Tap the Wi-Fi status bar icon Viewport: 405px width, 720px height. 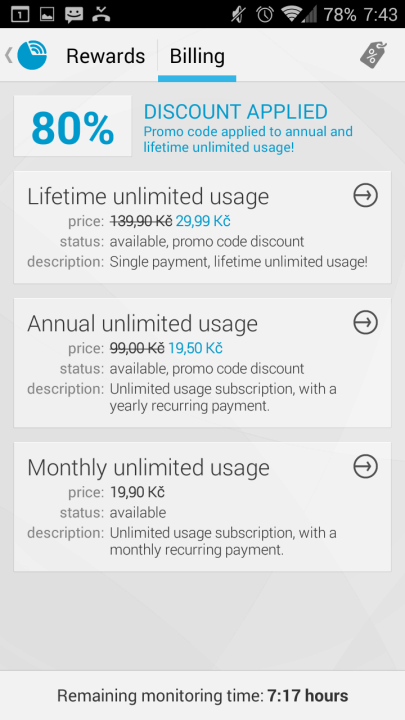[292, 14]
